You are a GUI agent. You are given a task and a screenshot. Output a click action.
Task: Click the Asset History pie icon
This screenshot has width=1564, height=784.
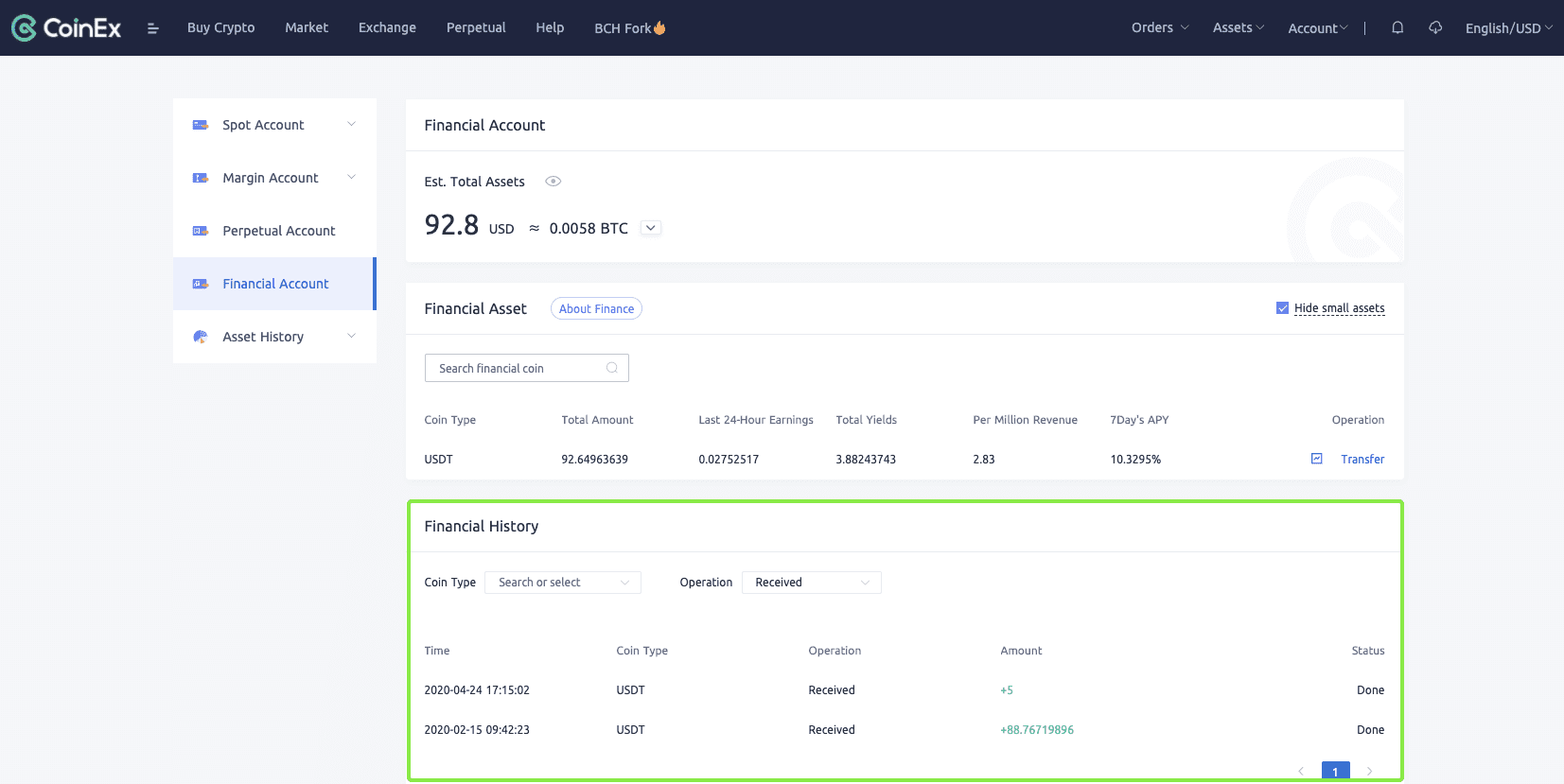tap(201, 337)
